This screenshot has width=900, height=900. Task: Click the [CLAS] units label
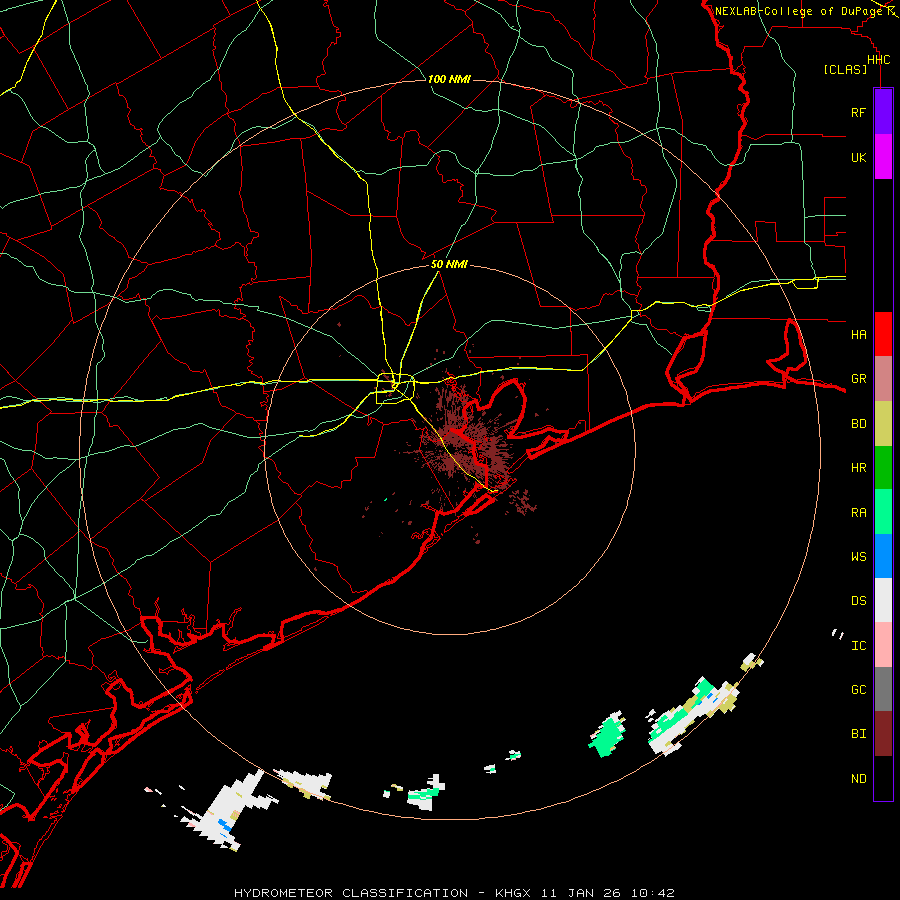pos(845,70)
